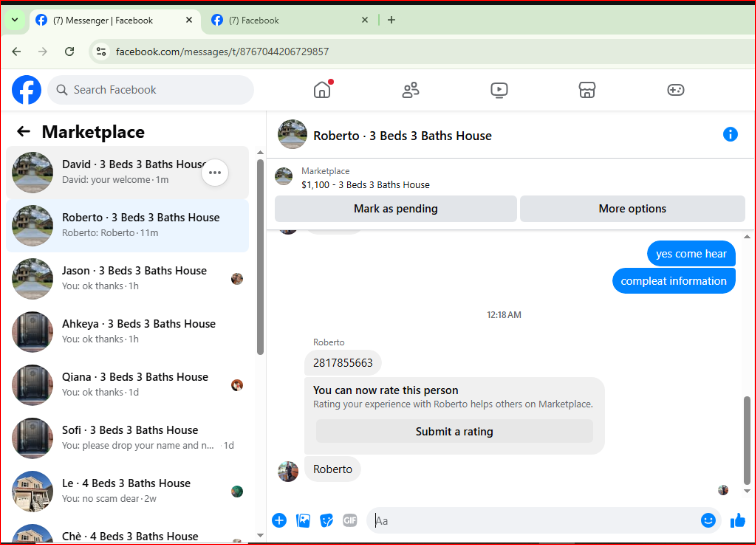Open a new browser tab with plus
Viewport: 756px width, 545px height.
(x=392, y=20)
